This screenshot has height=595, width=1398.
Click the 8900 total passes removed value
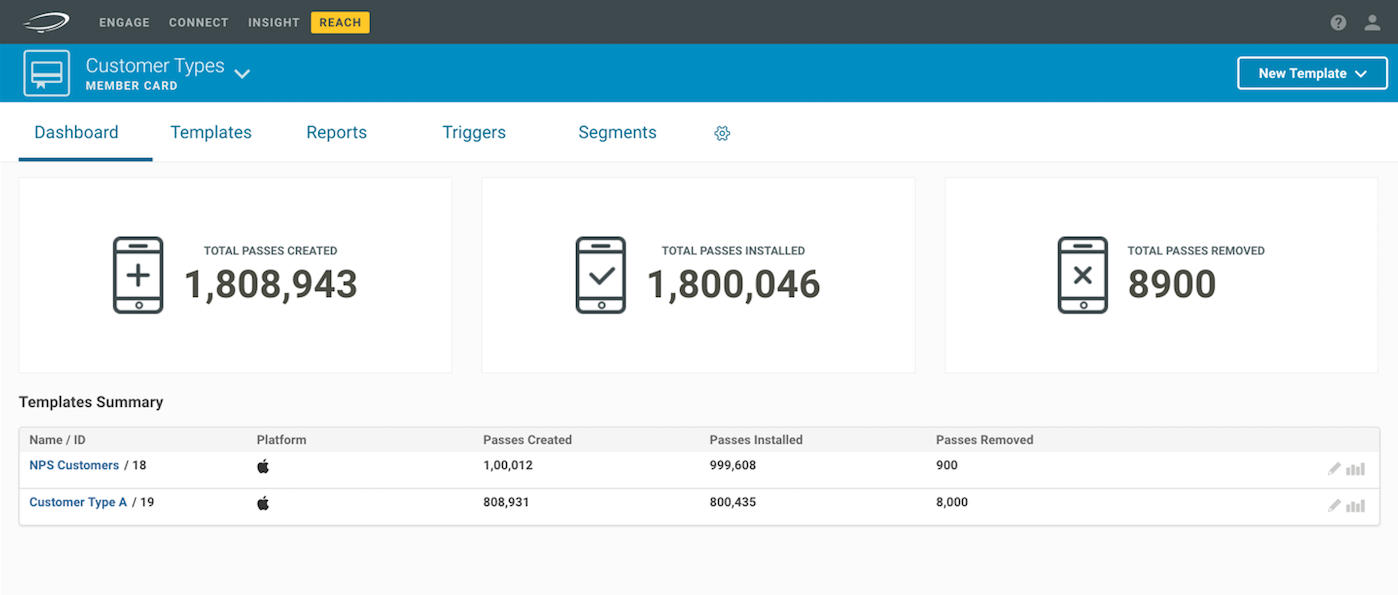click(x=1172, y=285)
